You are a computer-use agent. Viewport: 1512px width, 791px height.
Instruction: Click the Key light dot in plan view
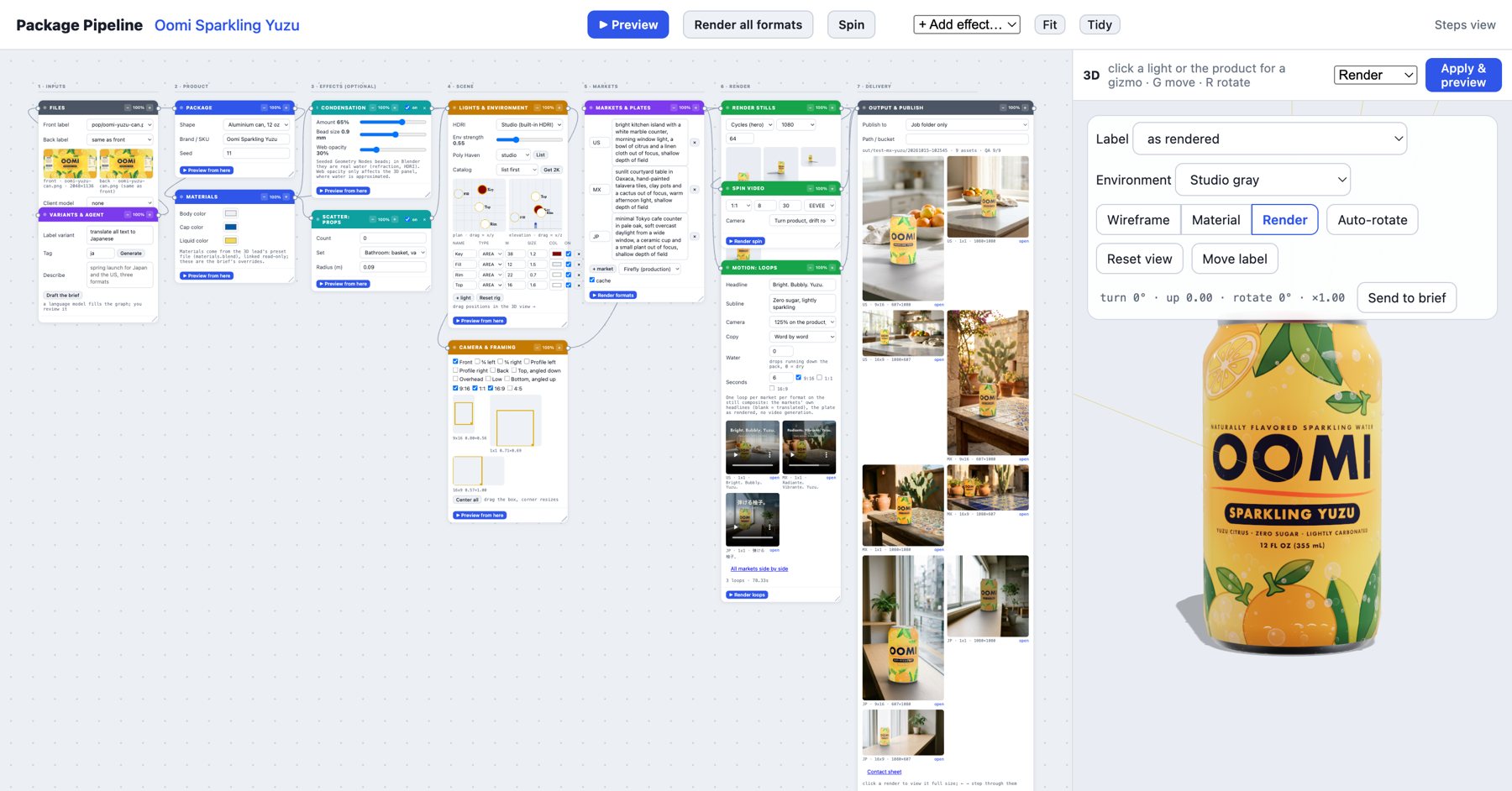(x=482, y=189)
